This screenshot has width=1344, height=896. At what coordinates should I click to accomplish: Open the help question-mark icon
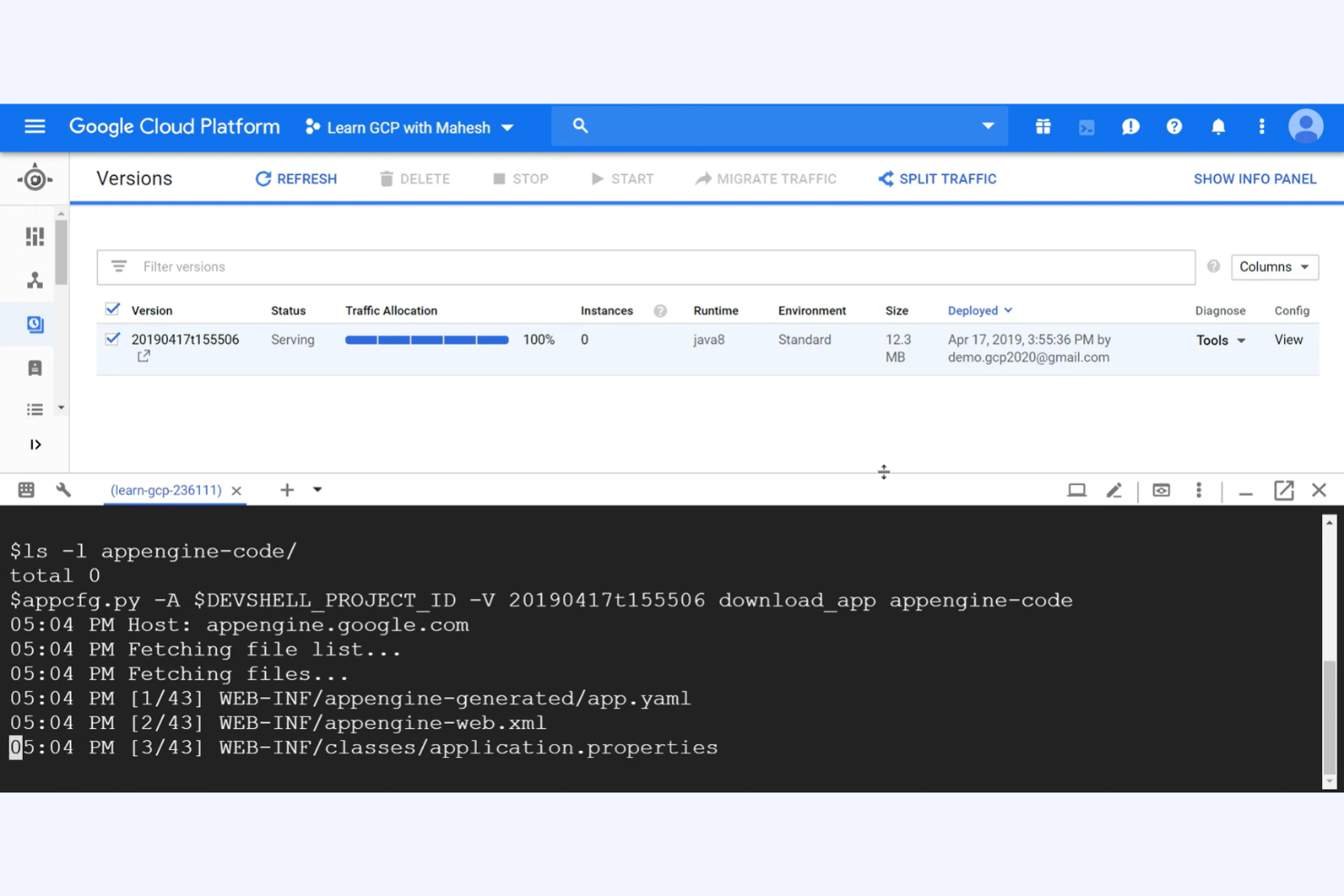1173,126
